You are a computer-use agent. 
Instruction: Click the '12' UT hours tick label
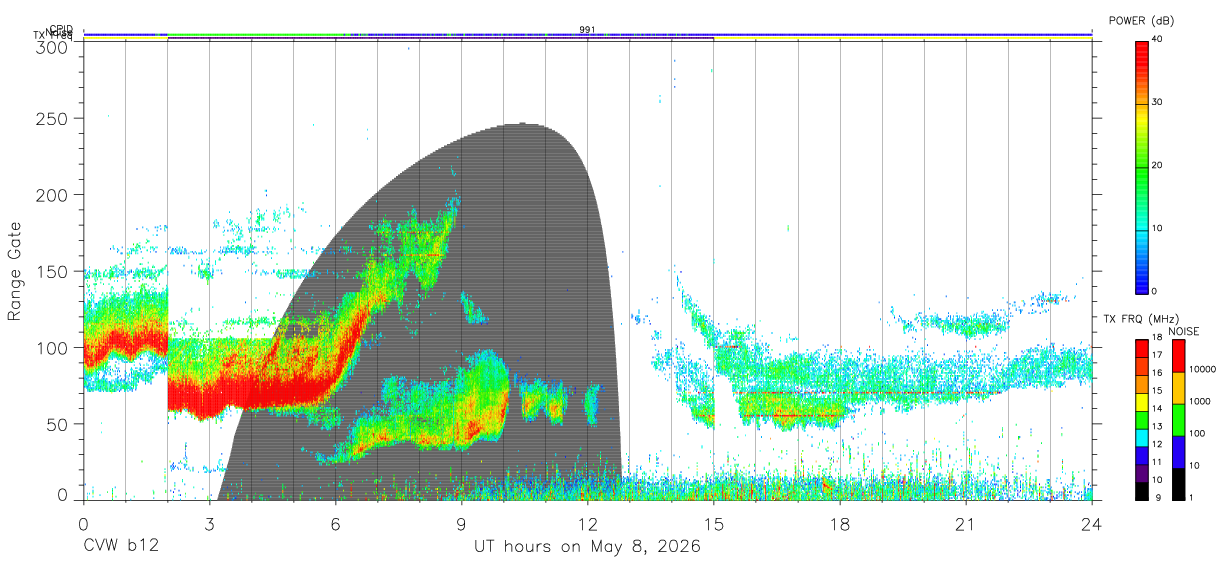[588, 524]
